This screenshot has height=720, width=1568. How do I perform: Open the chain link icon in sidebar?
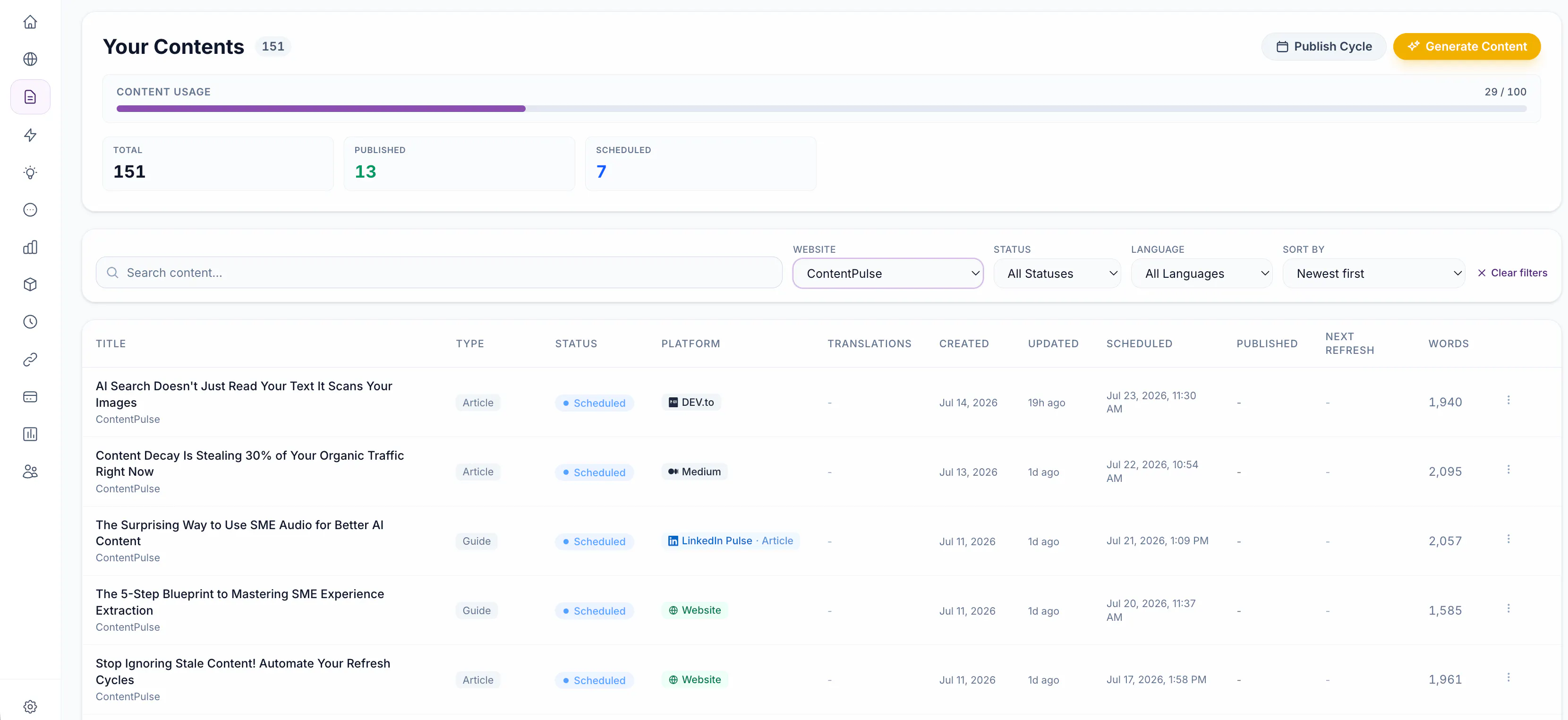(30, 360)
